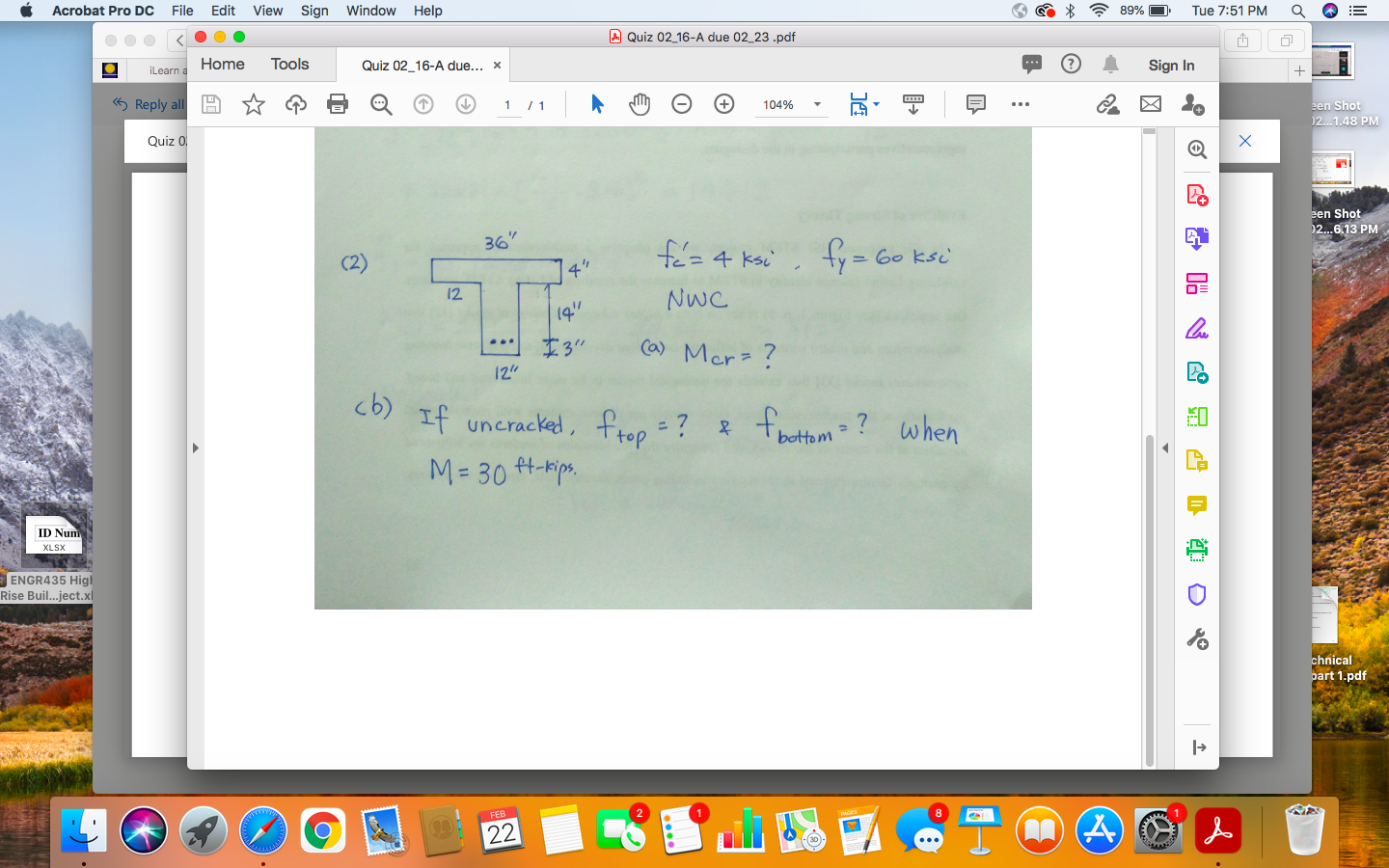The height and width of the screenshot is (868, 1389).
Task: Launch Google Chrome from the dock
Action: 323,829
